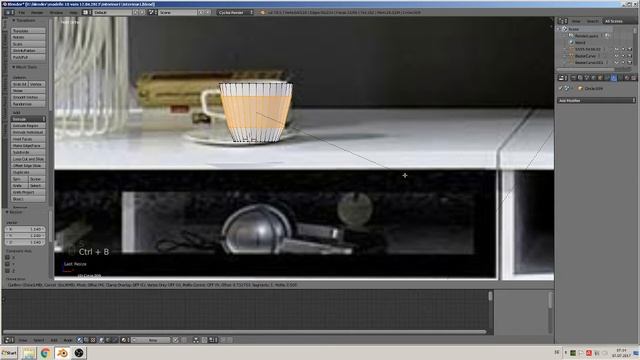The height and width of the screenshot is (360, 640).
Task: Click the Vector X value field
Action: (24, 229)
